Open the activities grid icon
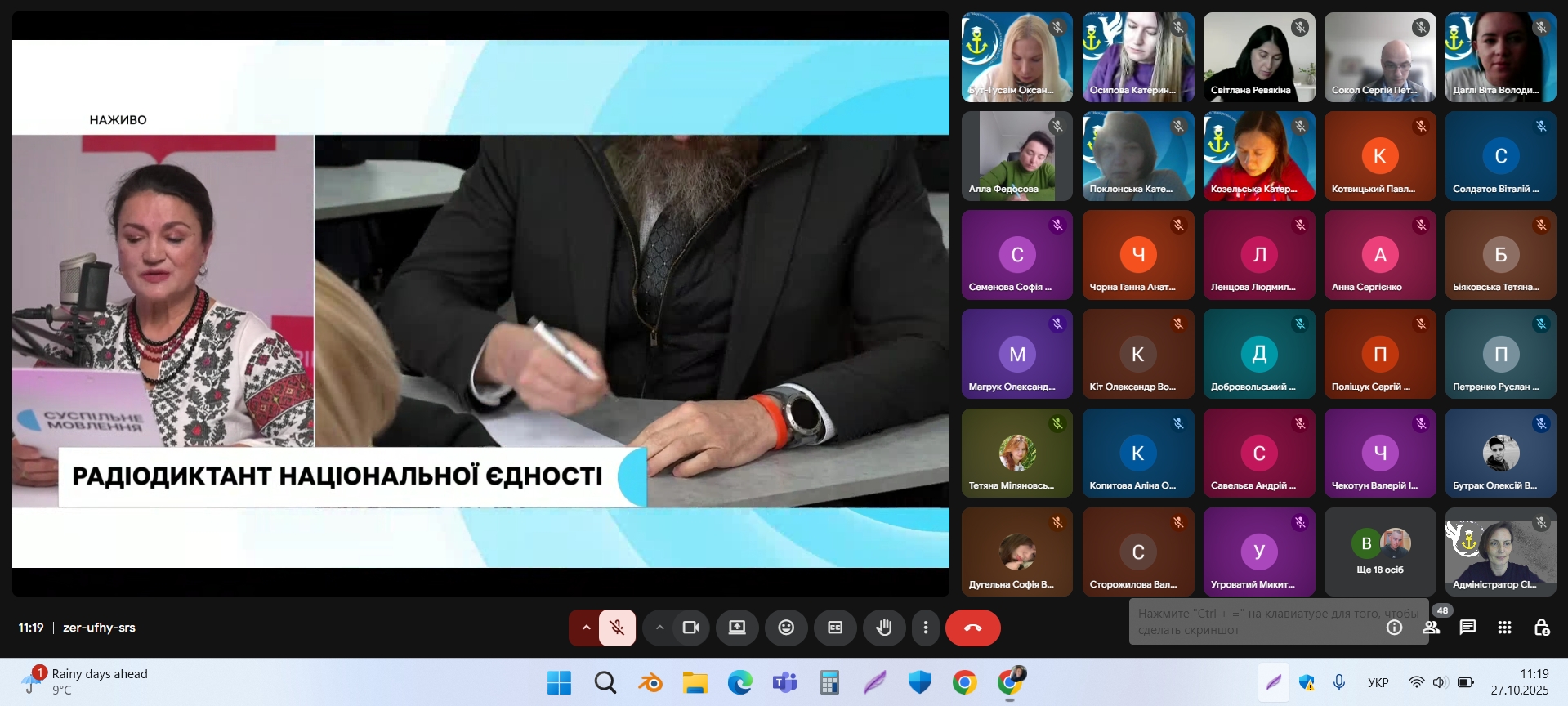 click(1504, 628)
